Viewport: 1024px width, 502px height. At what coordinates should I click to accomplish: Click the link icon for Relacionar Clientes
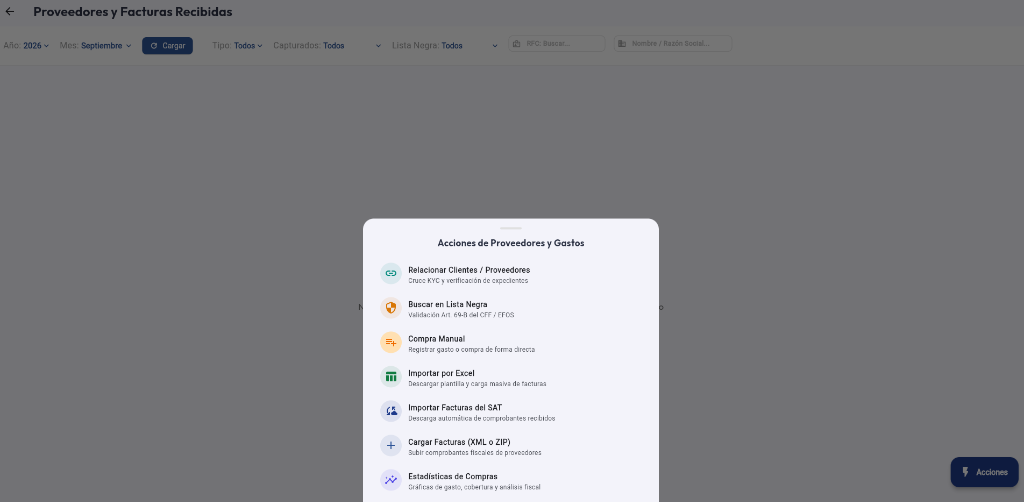[391, 274]
